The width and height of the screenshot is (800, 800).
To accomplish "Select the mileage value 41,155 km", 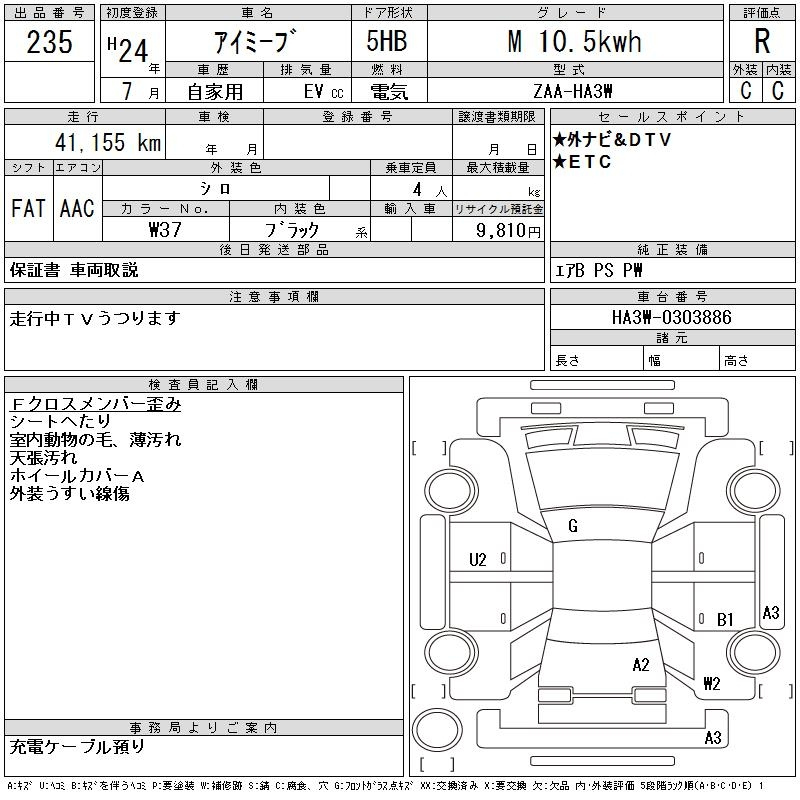I will click(x=104, y=143).
